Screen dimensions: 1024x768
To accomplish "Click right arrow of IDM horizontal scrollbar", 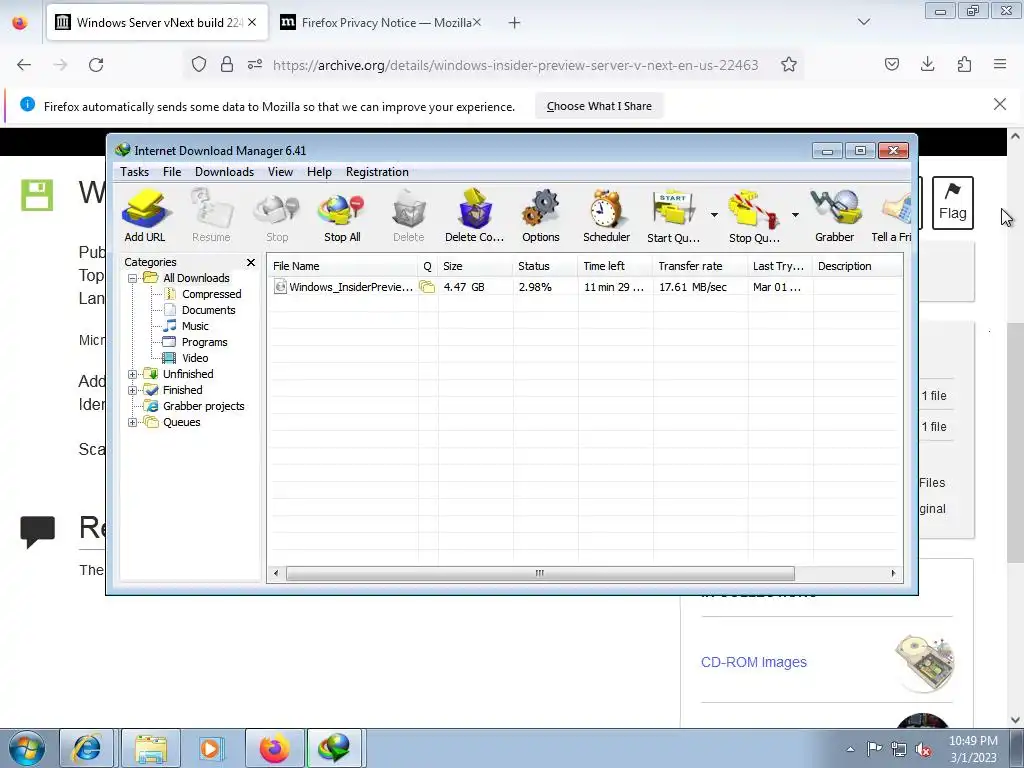I will tap(893, 573).
